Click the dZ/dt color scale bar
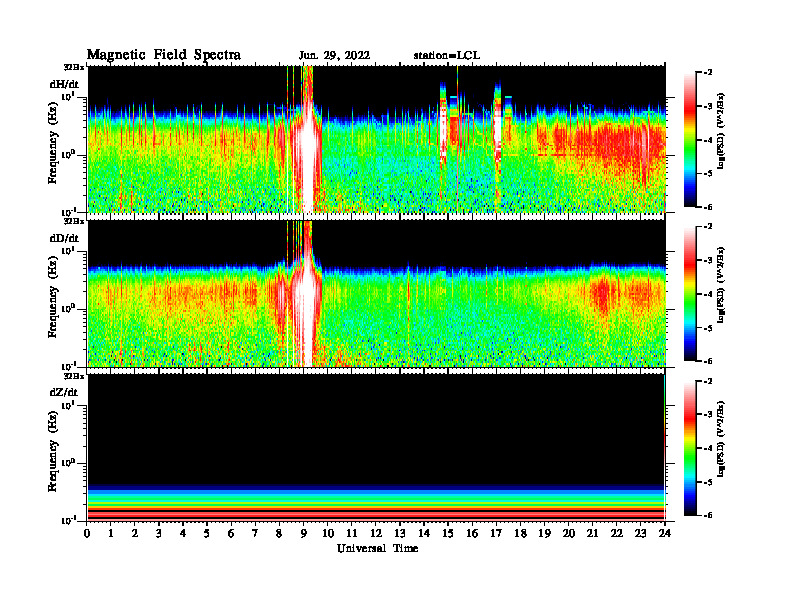The height and width of the screenshot is (612, 792). [x=690, y=448]
